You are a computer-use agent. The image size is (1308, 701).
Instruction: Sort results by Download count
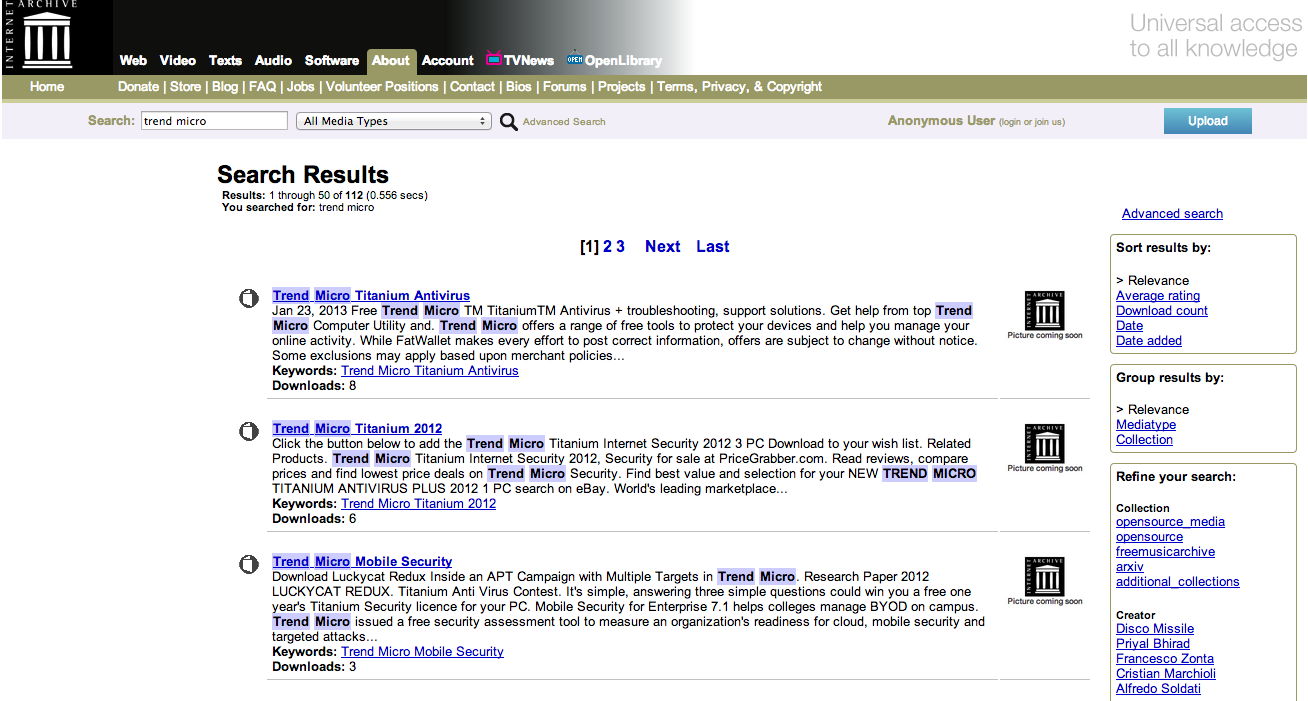click(1162, 311)
